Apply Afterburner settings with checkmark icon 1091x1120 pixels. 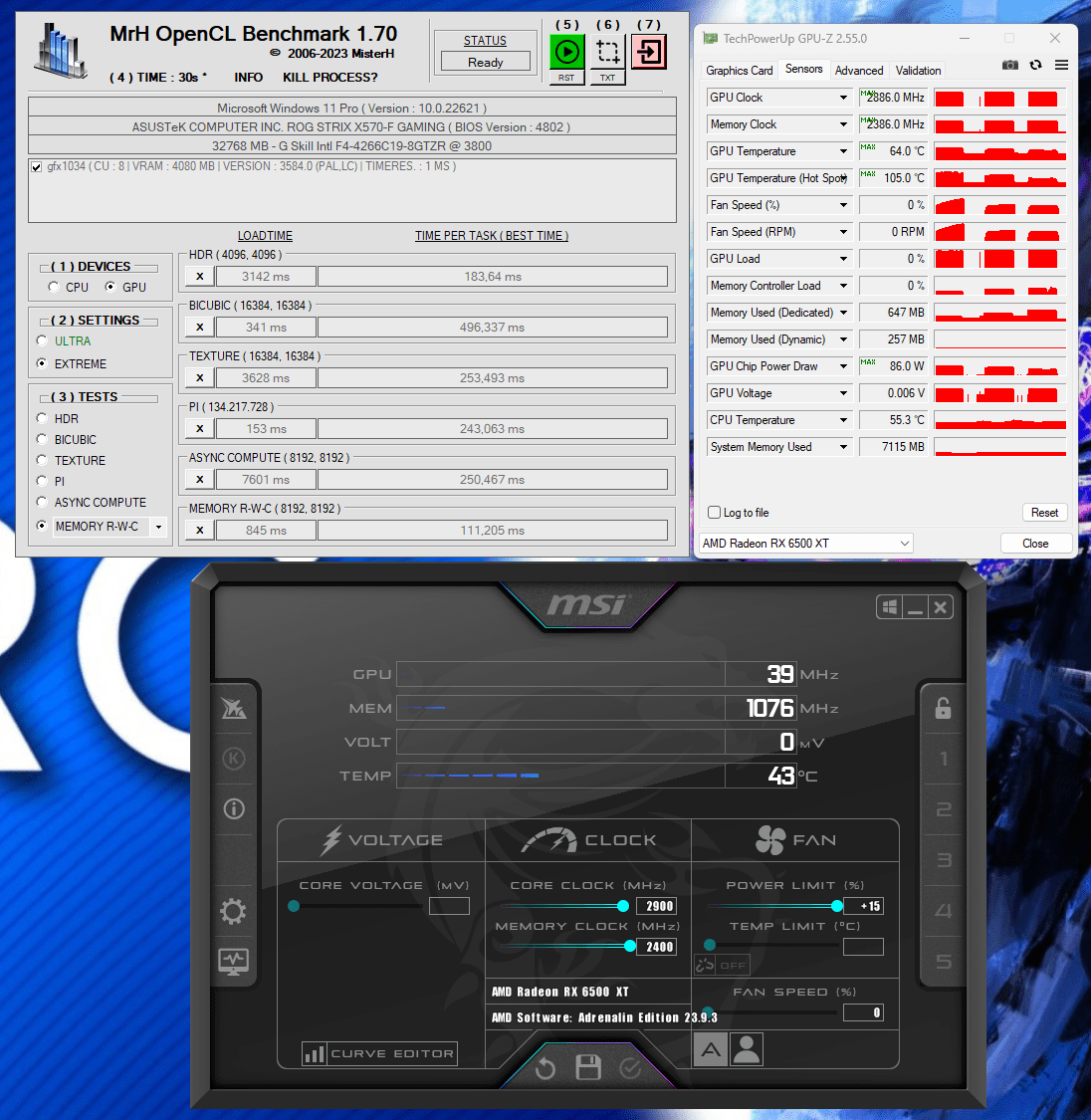(630, 1068)
